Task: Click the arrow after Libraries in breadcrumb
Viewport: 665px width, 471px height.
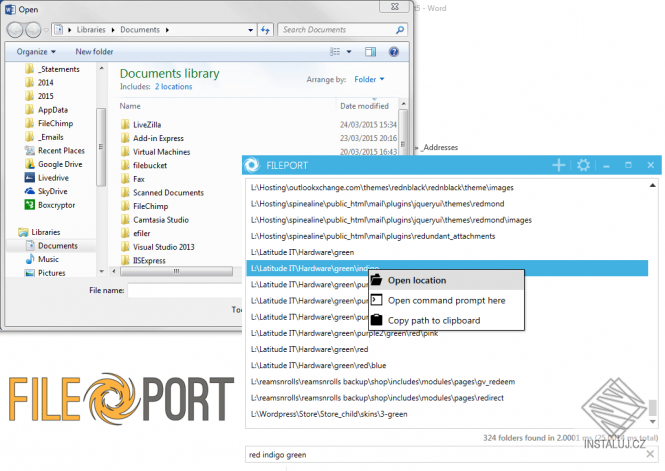Action: coord(113,30)
